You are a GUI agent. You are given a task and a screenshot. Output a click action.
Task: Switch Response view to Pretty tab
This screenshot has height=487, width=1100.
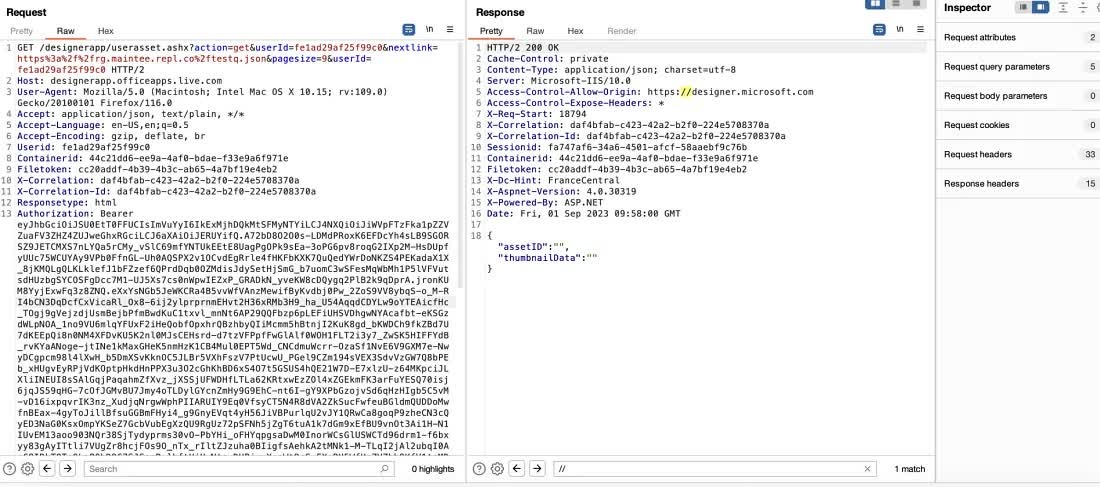[491, 31]
